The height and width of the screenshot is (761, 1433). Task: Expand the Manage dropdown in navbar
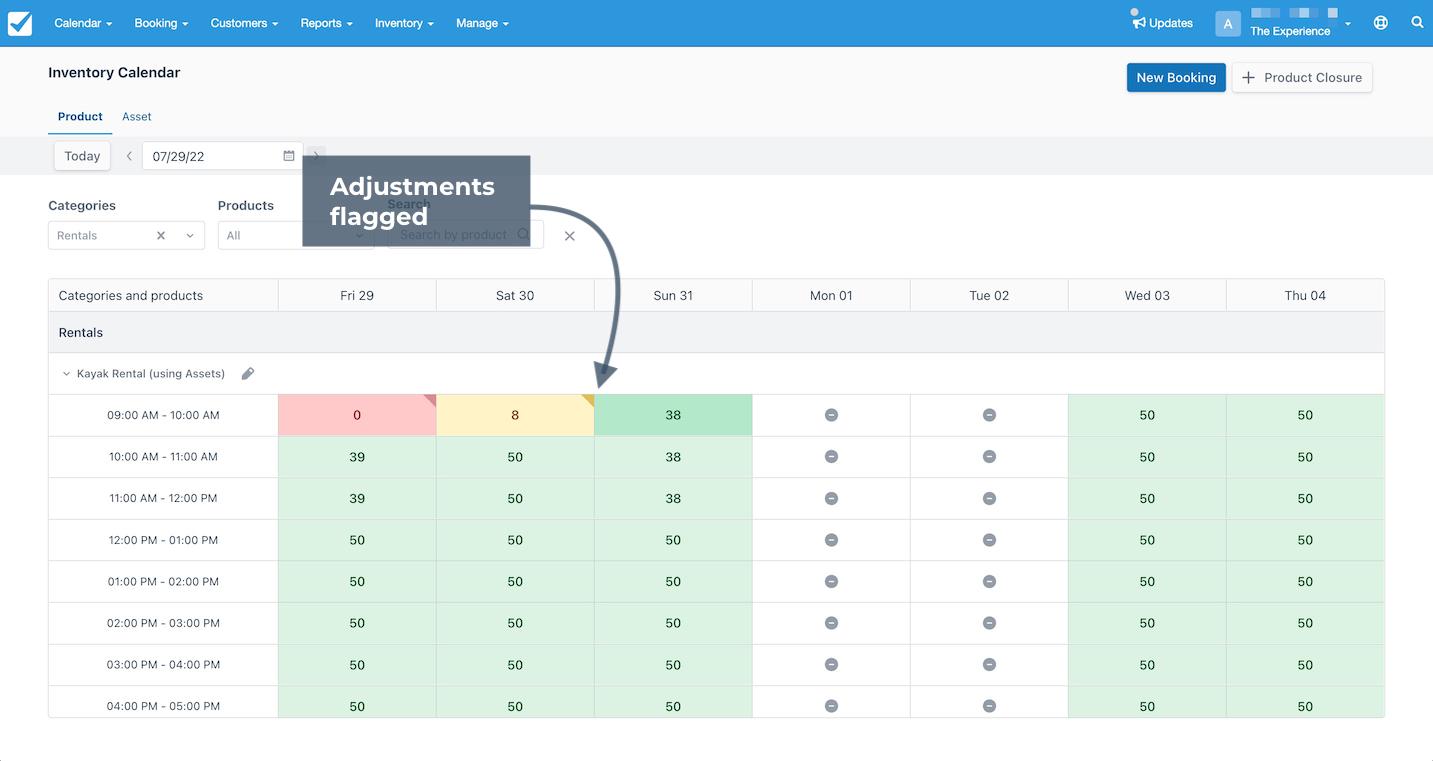pos(482,23)
